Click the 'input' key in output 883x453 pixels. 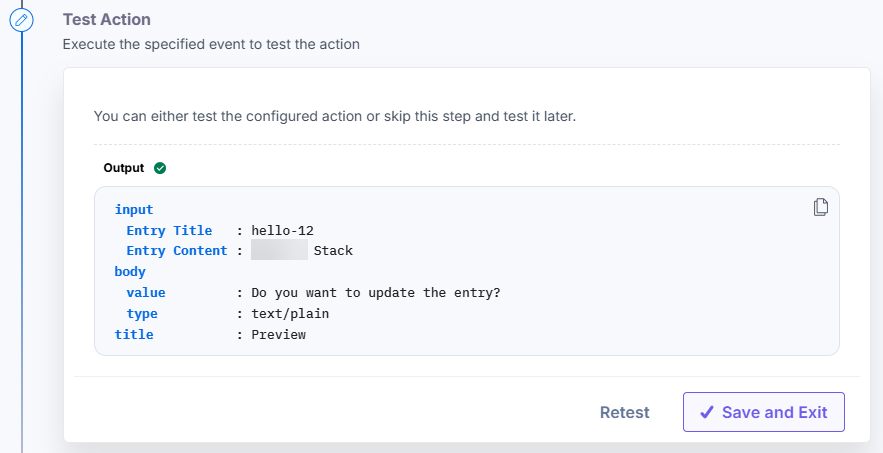tap(134, 210)
